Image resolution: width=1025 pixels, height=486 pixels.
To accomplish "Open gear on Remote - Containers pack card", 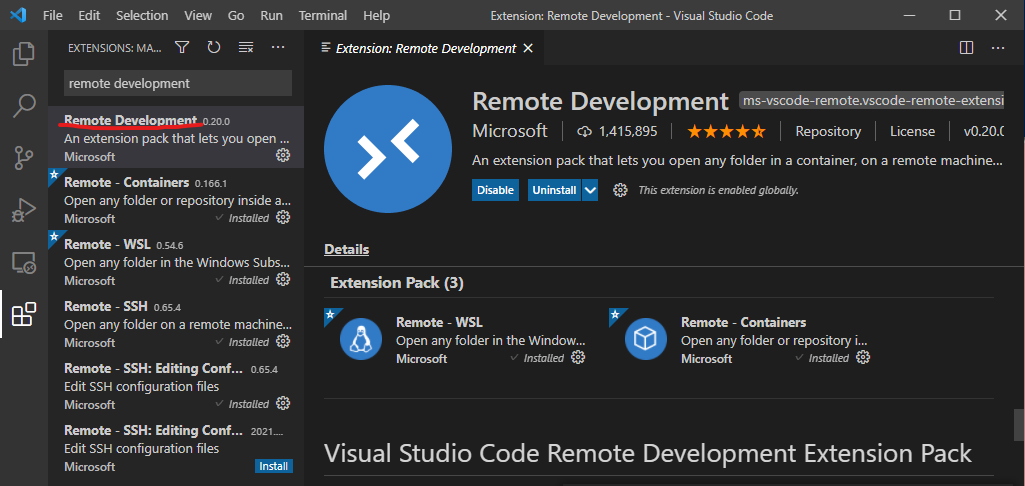I will coord(863,357).
